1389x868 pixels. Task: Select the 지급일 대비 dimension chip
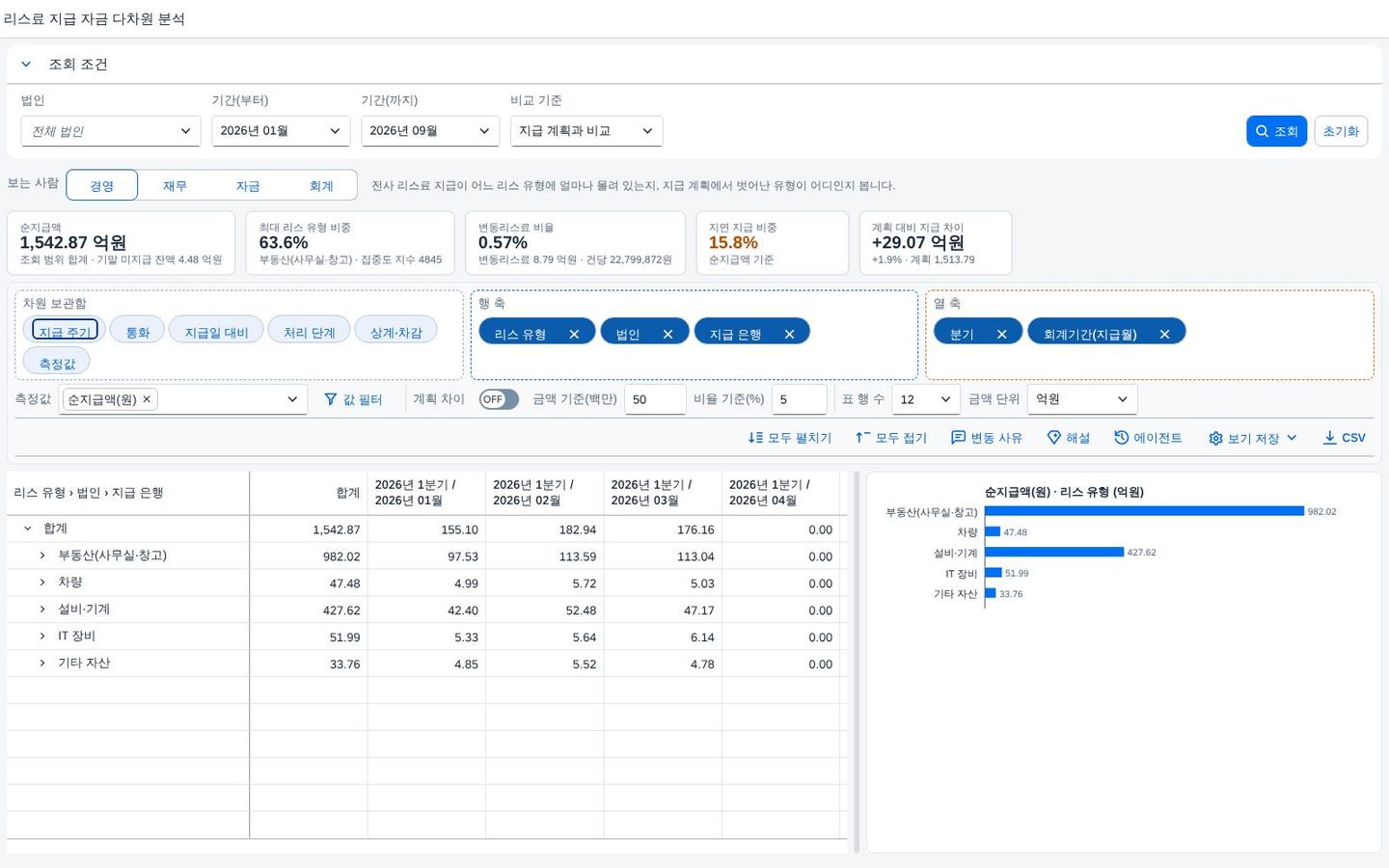216,332
